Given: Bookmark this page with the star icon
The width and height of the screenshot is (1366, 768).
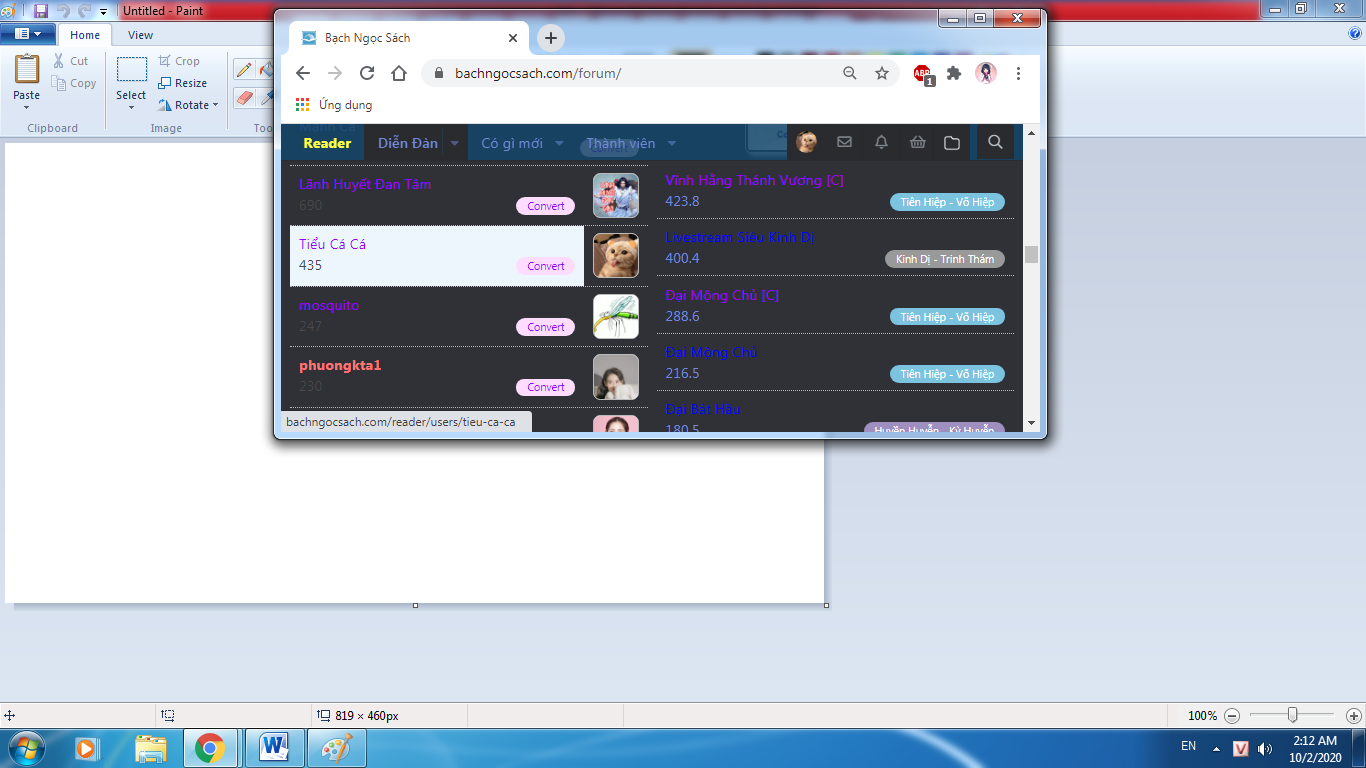Looking at the screenshot, I should pos(882,73).
